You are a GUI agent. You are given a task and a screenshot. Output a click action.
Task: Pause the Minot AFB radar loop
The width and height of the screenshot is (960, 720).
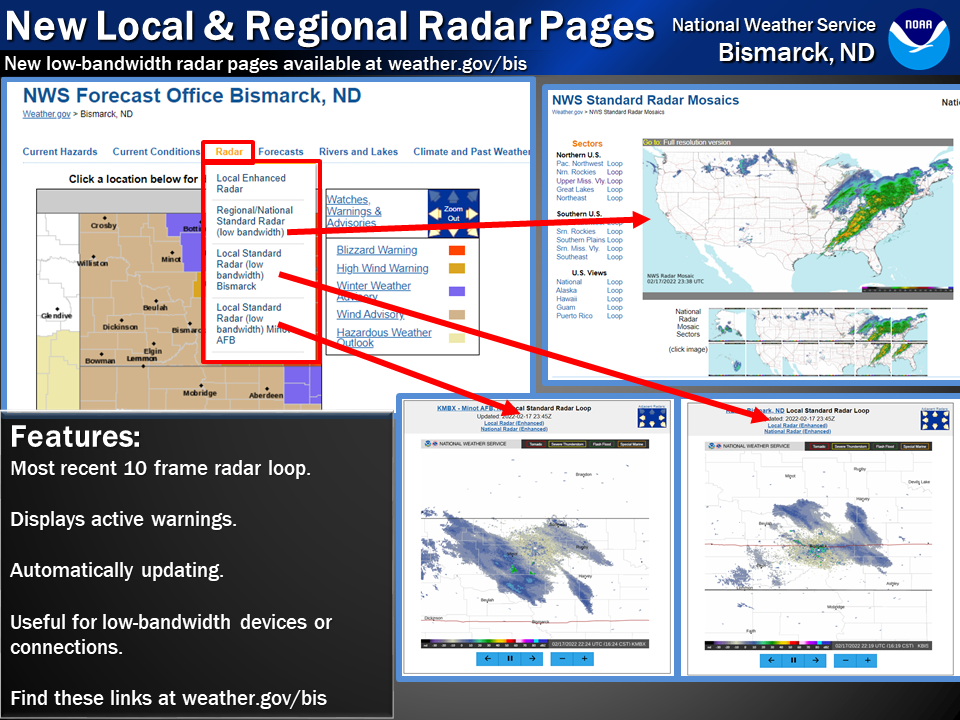(510, 659)
